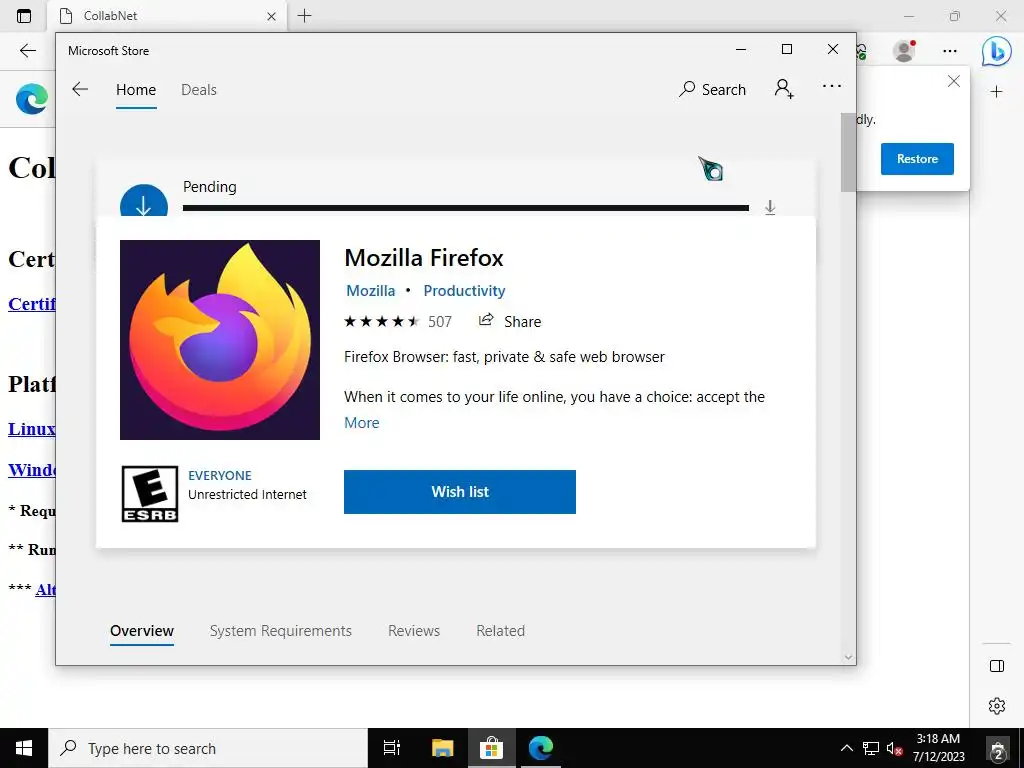1024x768 pixels.
Task: Click the star rating for Firefox
Action: click(x=381, y=321)
